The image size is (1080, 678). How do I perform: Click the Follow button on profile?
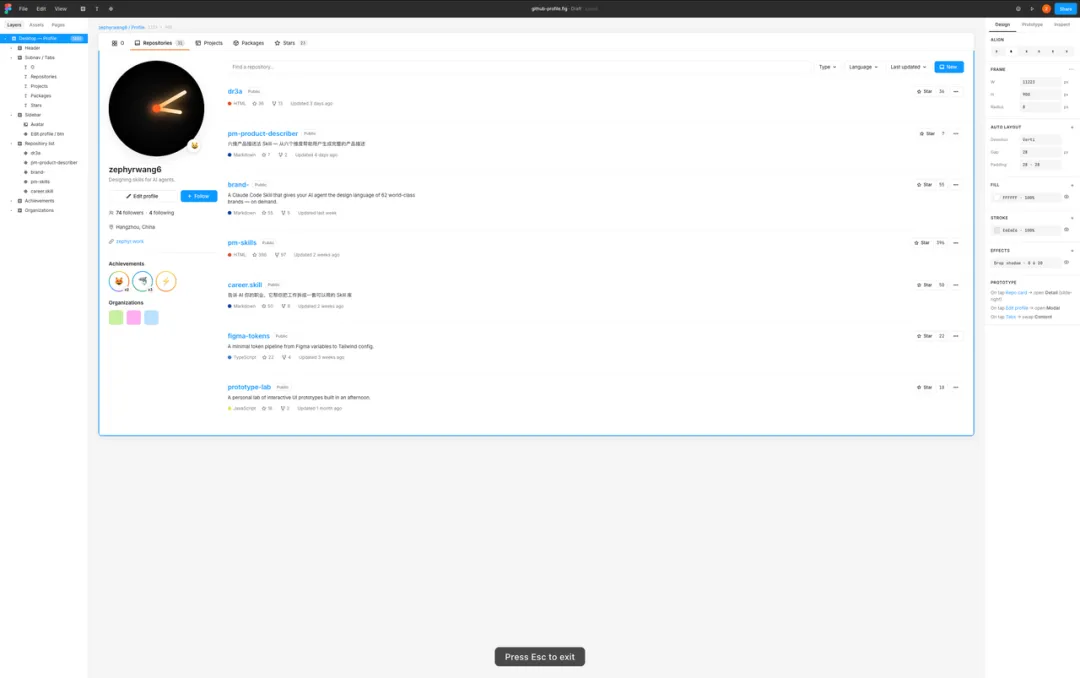click(x=198, y=196)
